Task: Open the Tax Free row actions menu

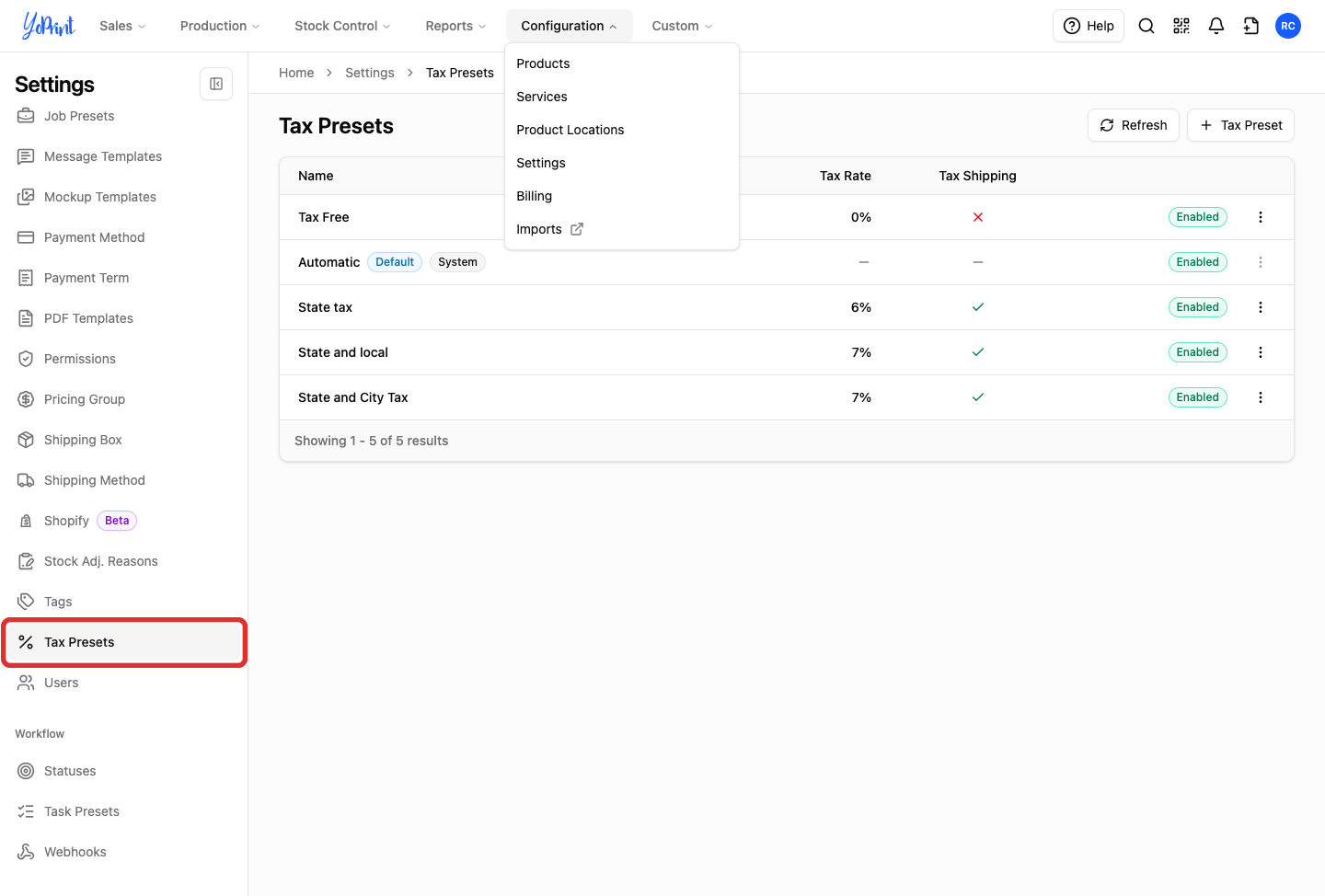Action: click(x=1261, y=217)
